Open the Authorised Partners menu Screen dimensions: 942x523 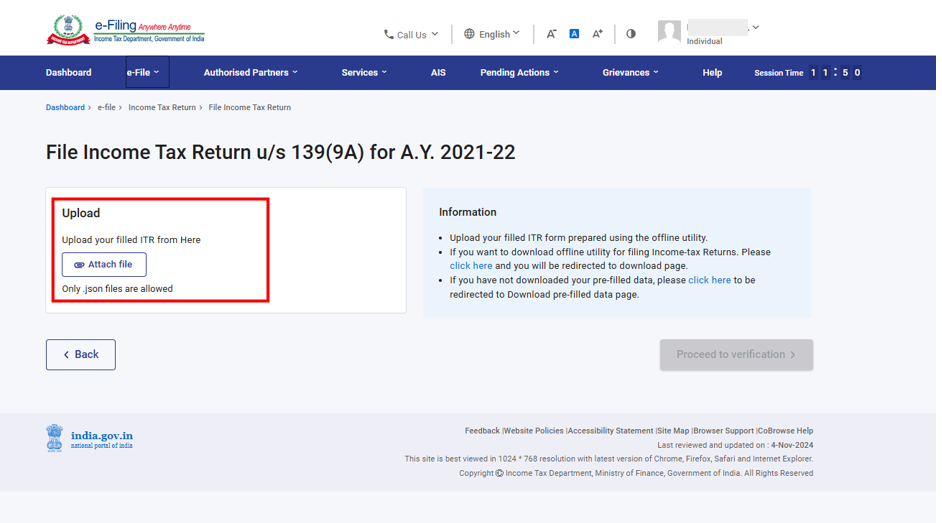click(x=250, y=73)
